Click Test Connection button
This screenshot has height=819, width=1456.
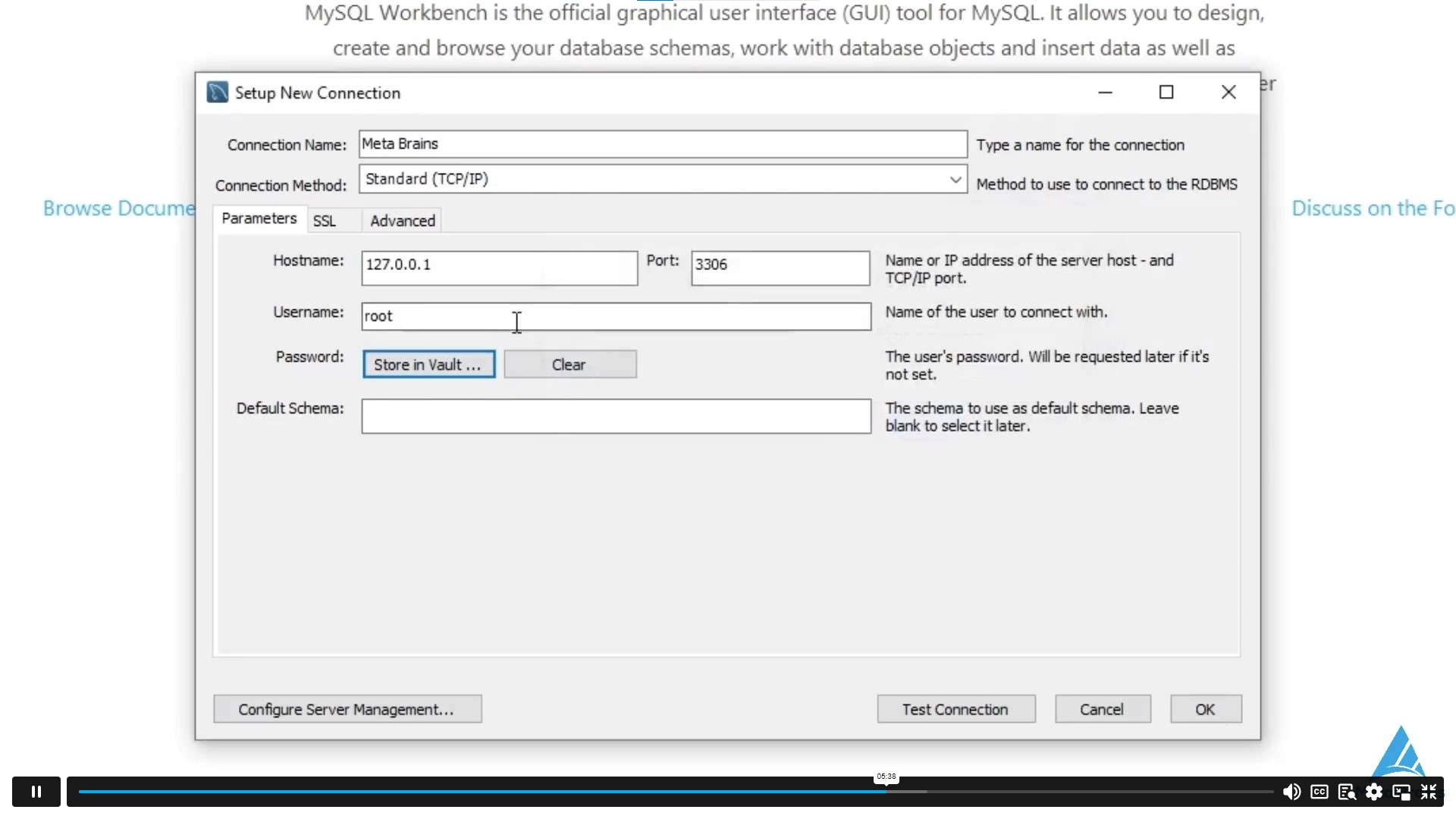click(x=956, y=709)
